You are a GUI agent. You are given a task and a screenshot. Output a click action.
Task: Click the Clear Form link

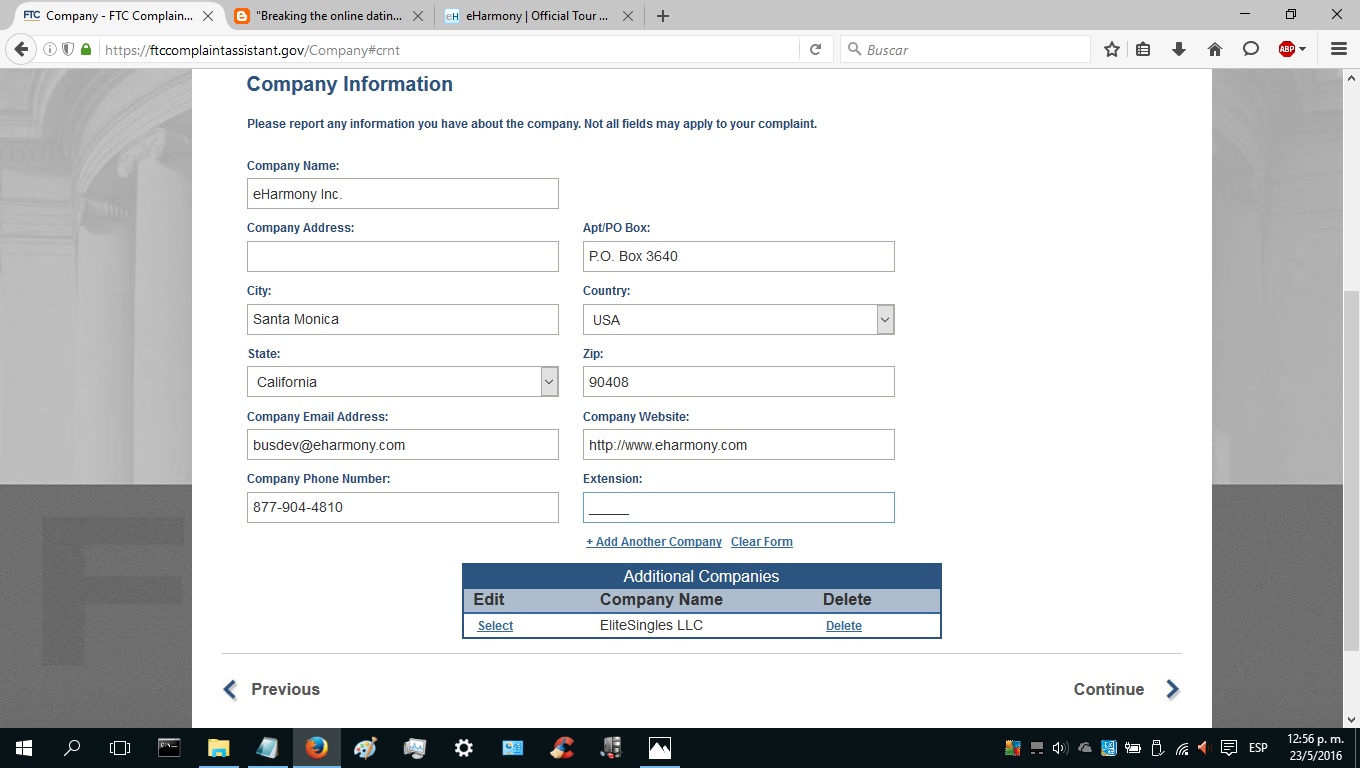click(x=762, y=542)
